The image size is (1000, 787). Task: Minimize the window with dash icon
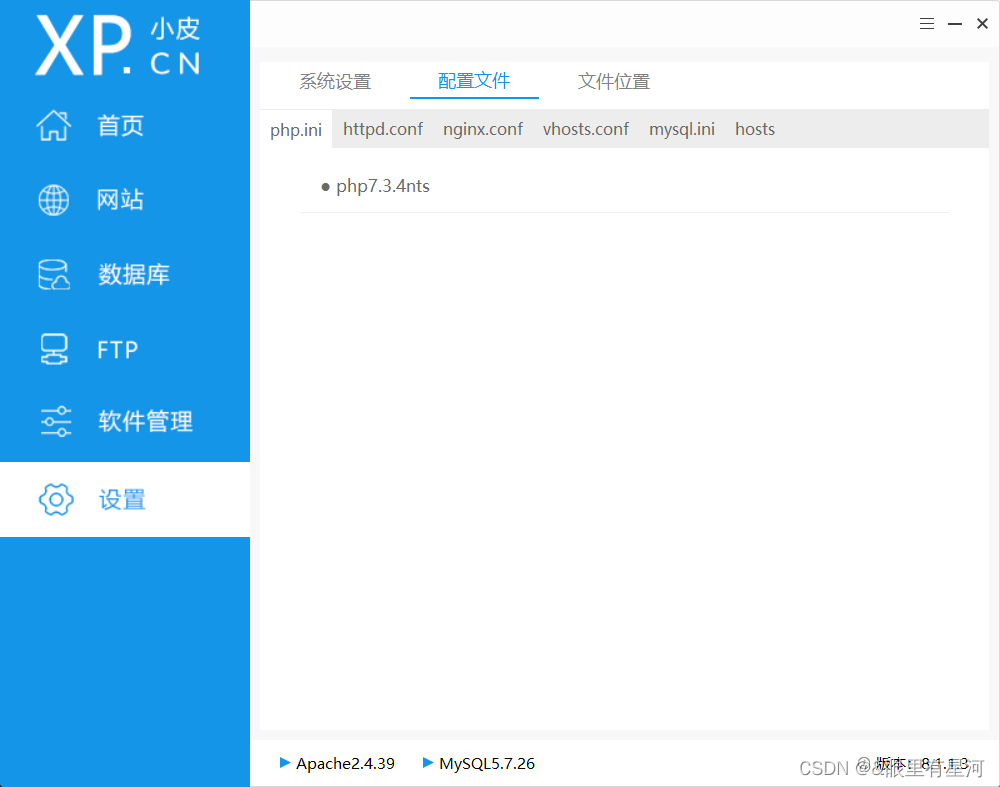(x=955, y=24)
